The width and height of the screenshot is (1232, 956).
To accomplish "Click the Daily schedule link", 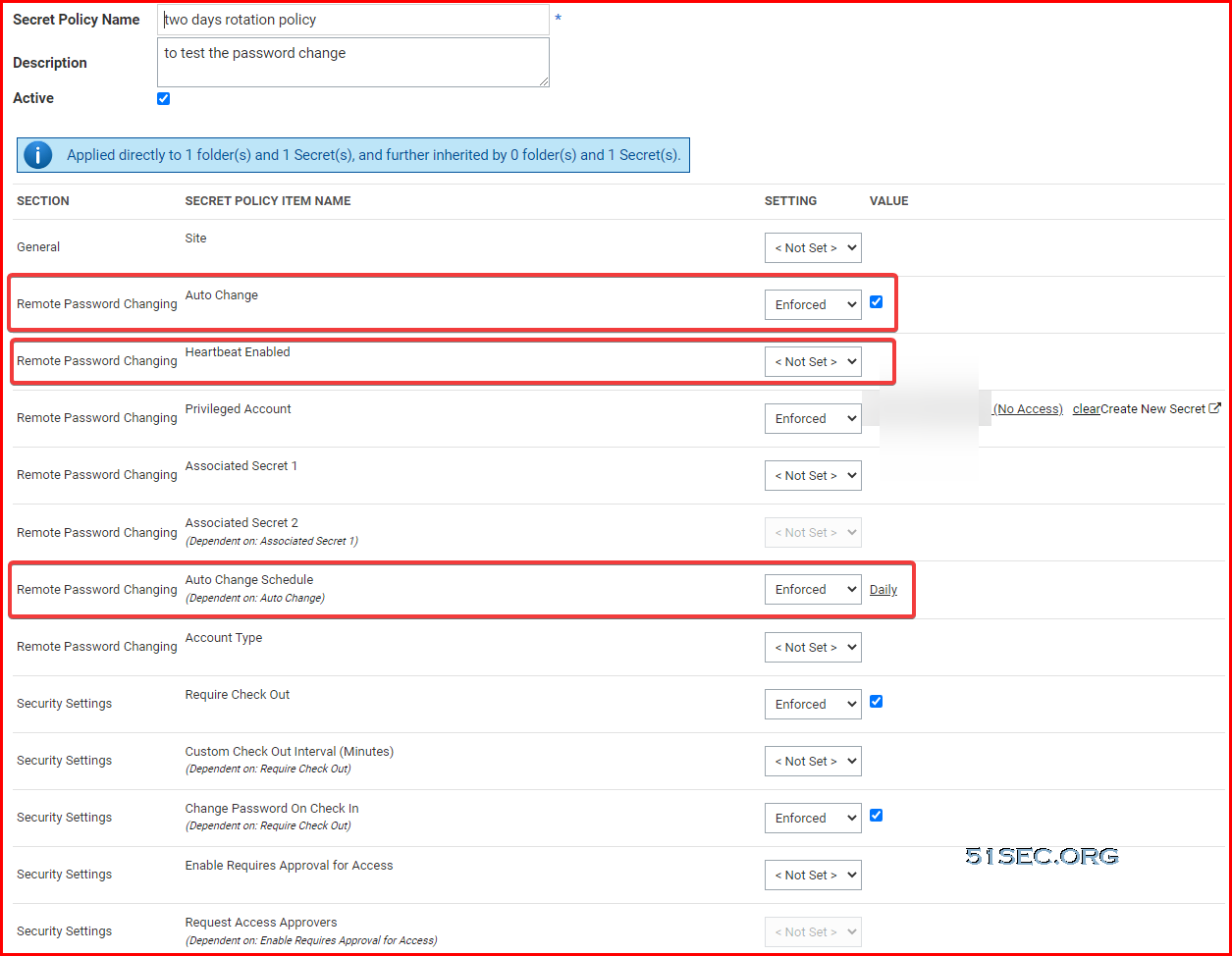I will 884,590.
